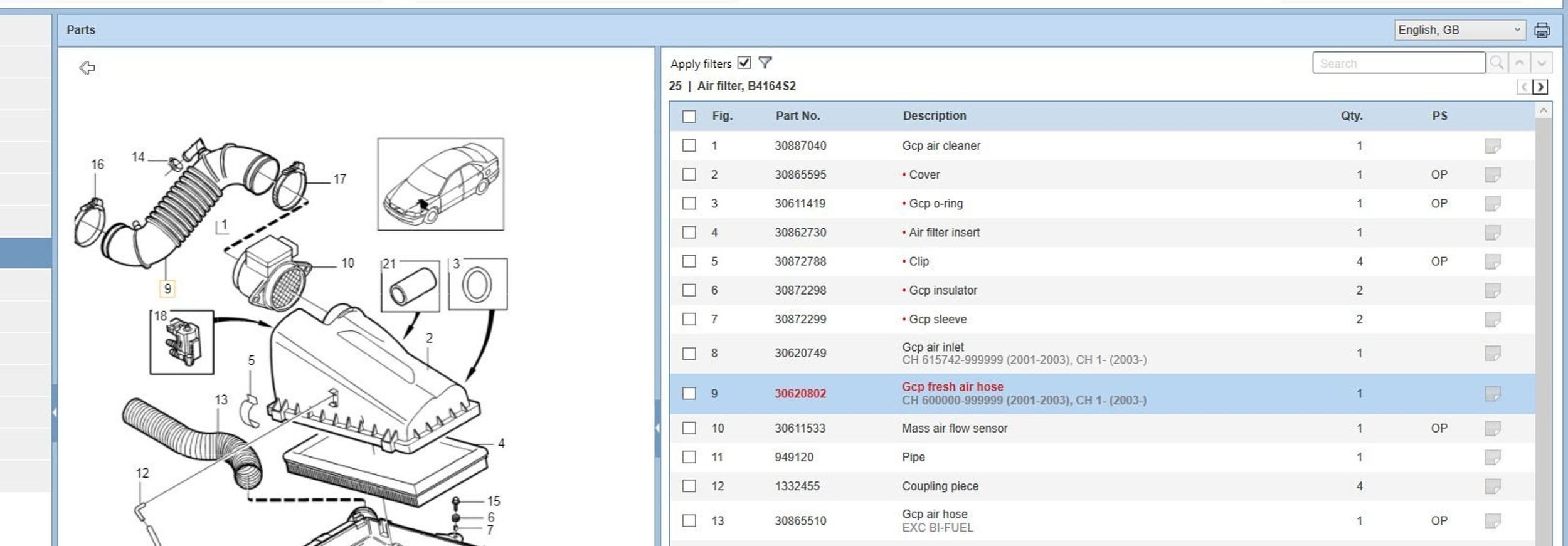Toggle the Apply filters checkbox
The width and height of the screenshot is (1568, 546).
tap(744, 63)
